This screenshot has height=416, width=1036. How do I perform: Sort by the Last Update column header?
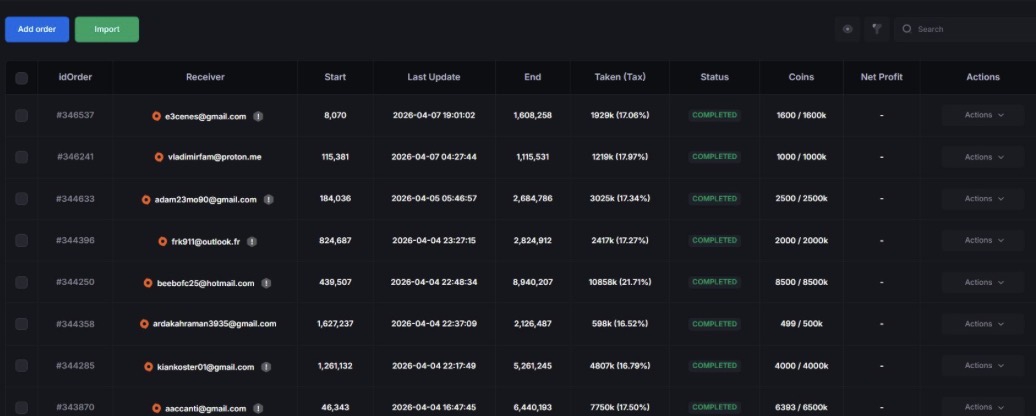433,77
